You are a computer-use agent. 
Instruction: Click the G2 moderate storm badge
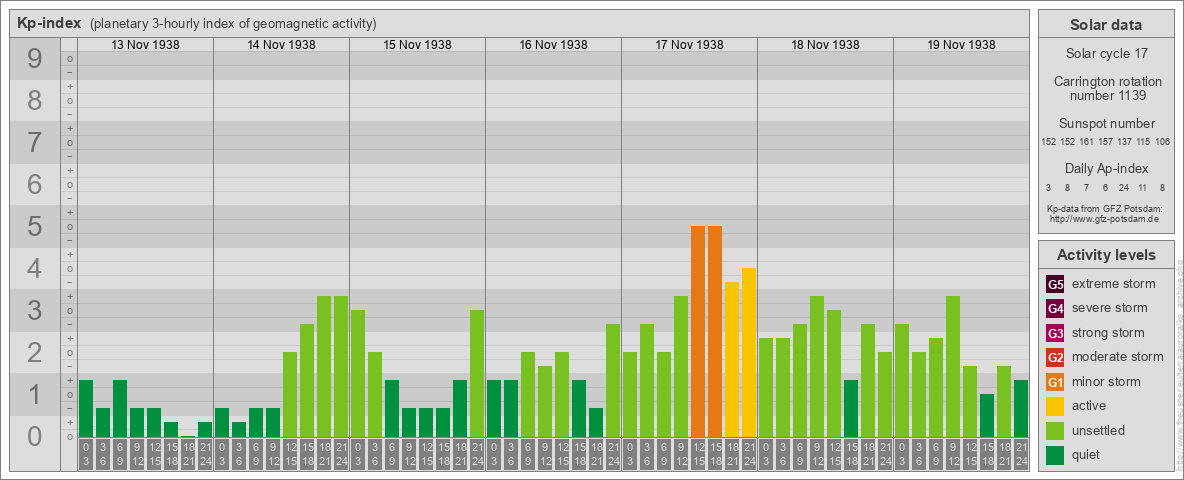[x=1055, y=358]
